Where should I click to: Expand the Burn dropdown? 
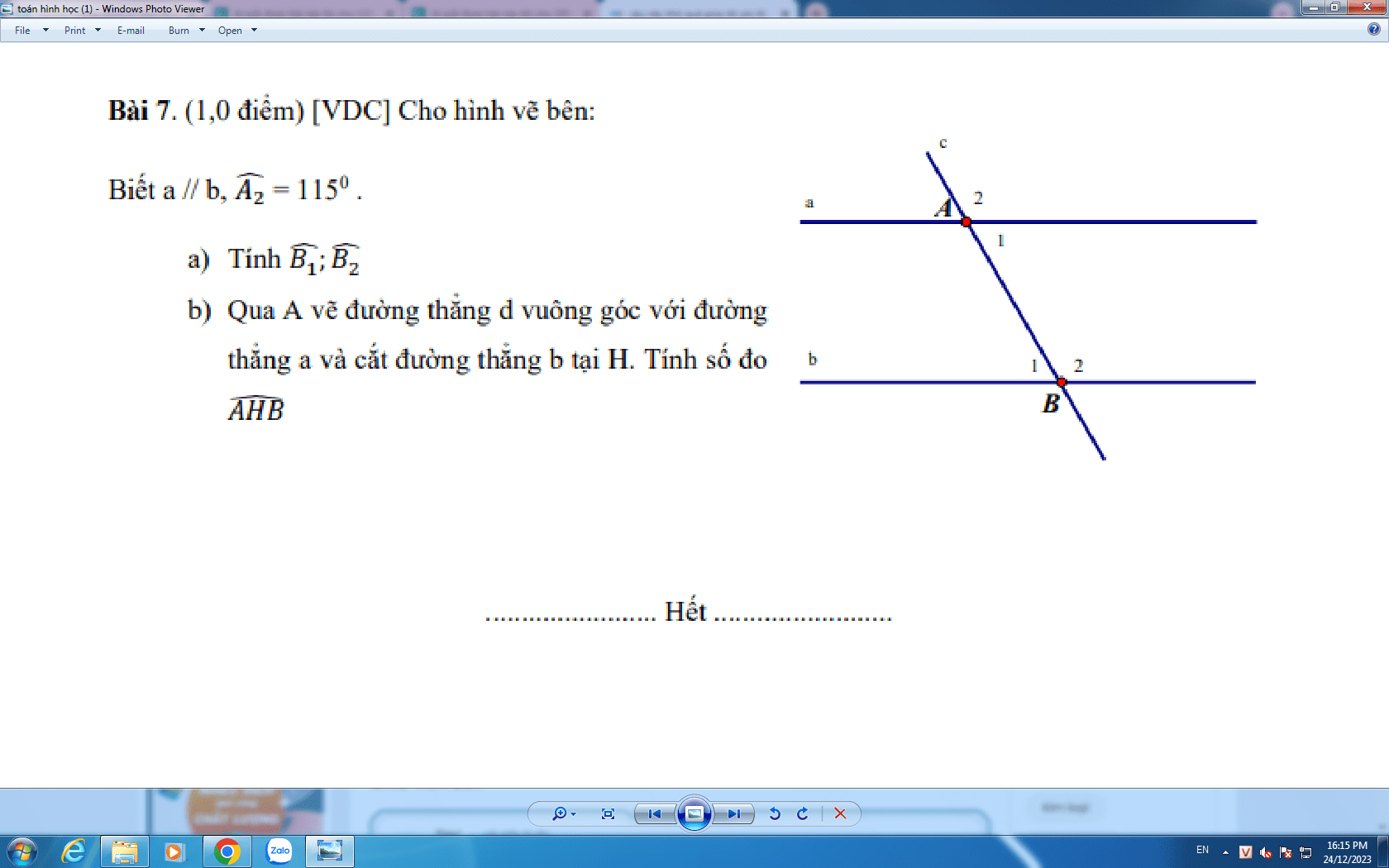186,31
